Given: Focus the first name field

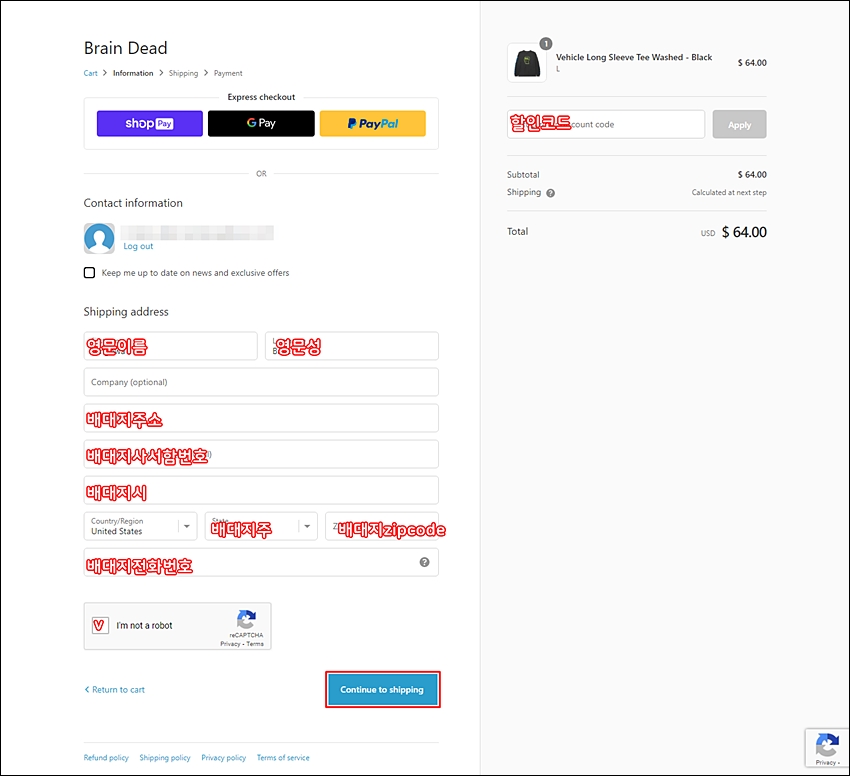Looking at the screenshot, I should (x=170, y=346).
